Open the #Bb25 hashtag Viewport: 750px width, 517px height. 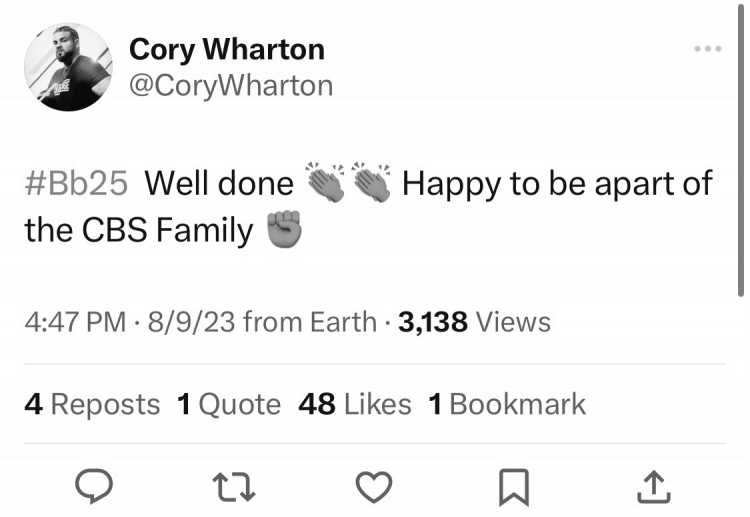click(x=77, y=183)
